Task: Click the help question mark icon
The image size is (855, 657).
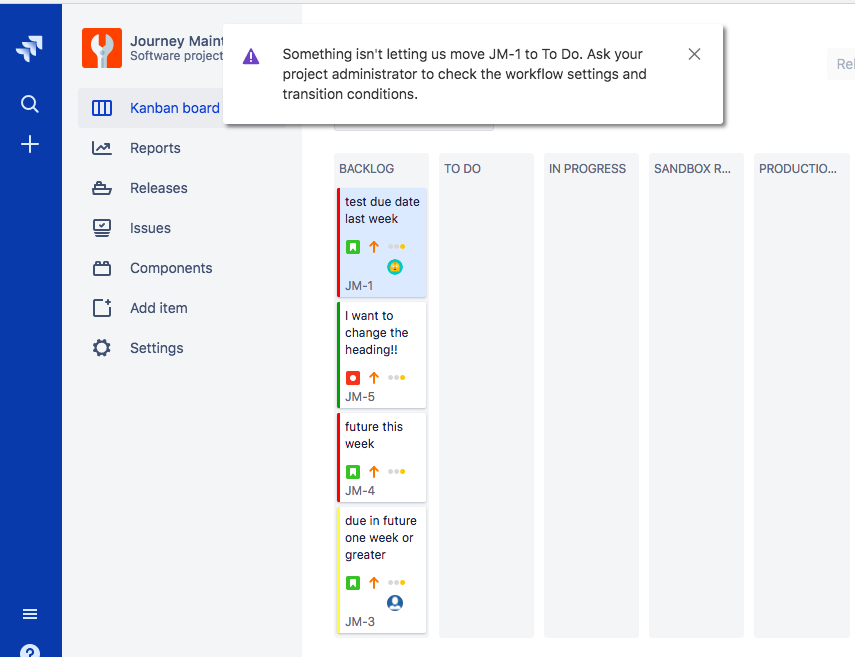Action: (x=30, y=651)
